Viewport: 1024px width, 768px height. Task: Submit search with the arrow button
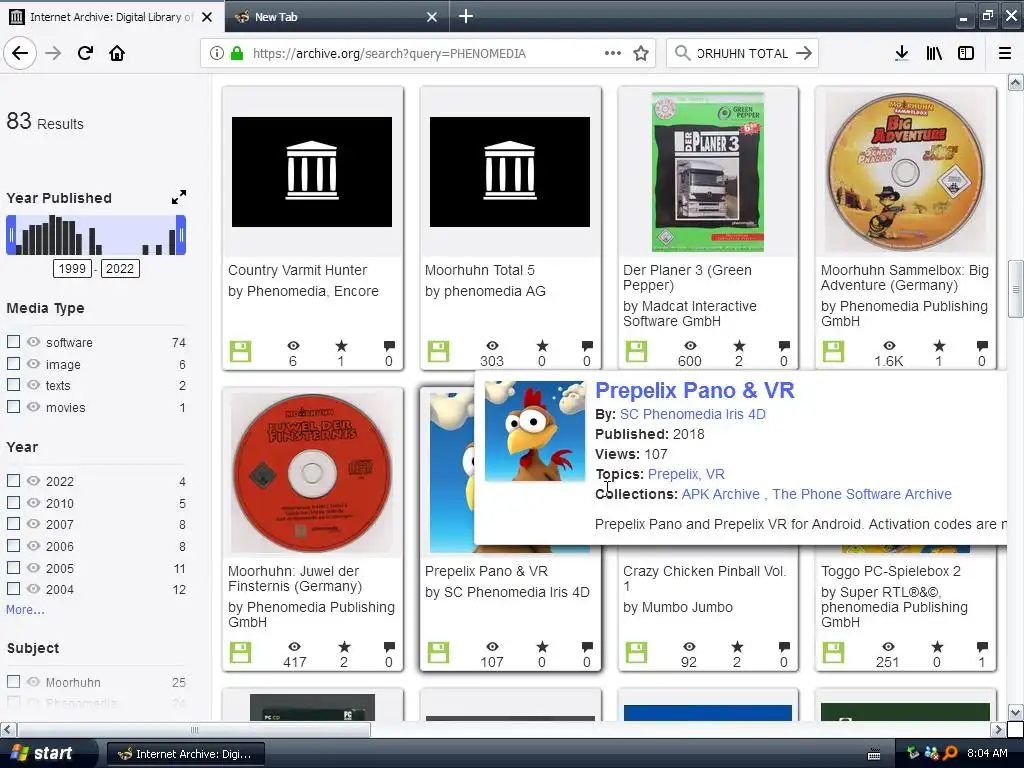804,53
